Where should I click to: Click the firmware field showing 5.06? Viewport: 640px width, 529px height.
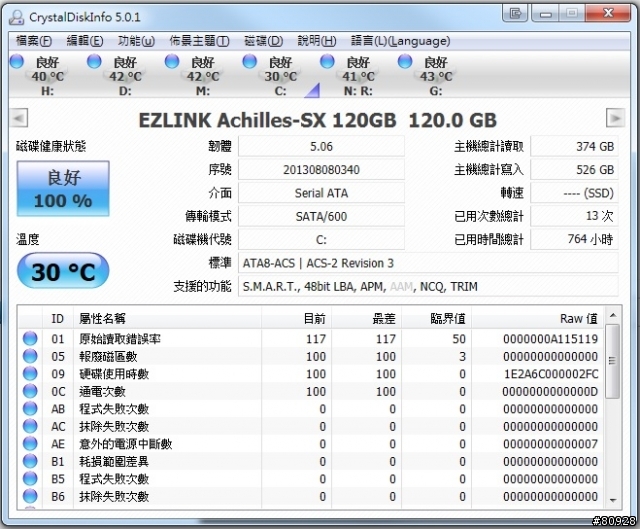(x=321, y=146)
